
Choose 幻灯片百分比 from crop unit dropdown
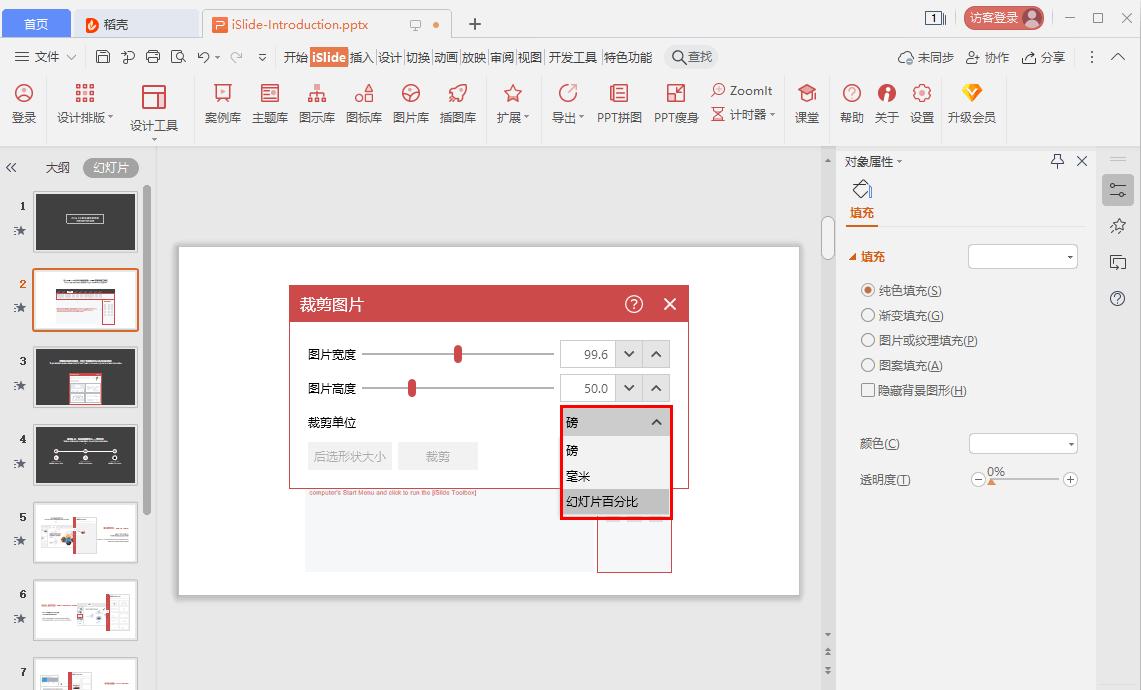[x=616, y=501]
